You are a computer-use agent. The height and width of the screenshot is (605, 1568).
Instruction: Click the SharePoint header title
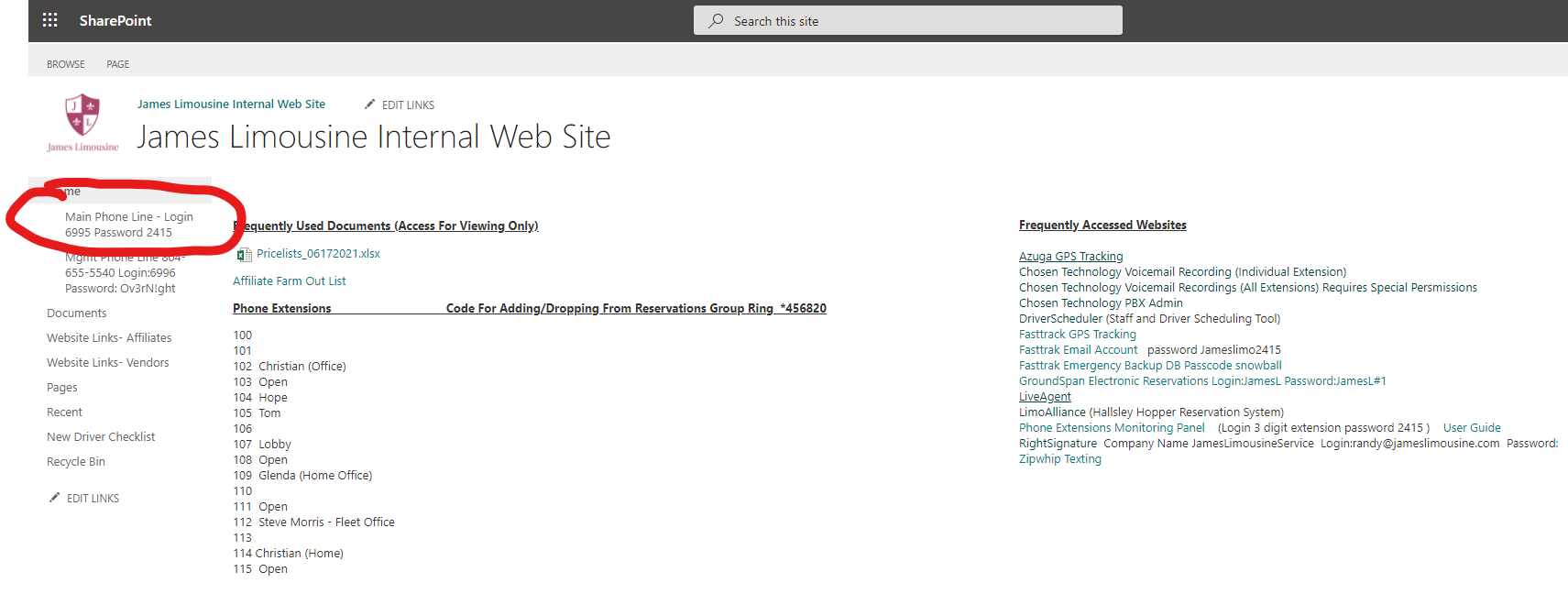115,20
